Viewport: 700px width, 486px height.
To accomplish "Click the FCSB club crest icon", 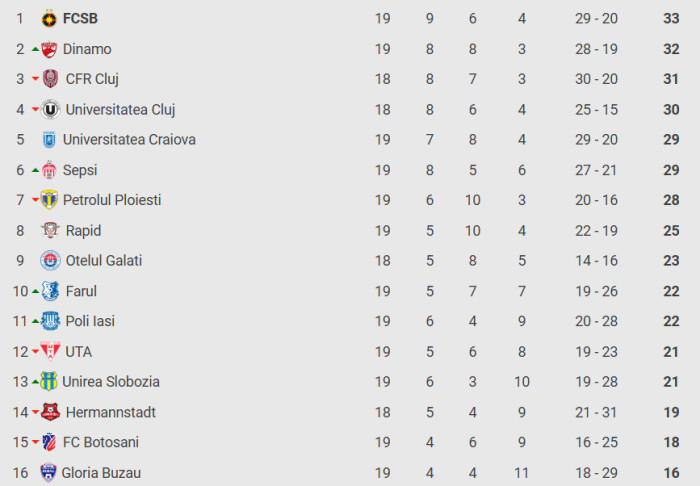I will click(49, 19).
